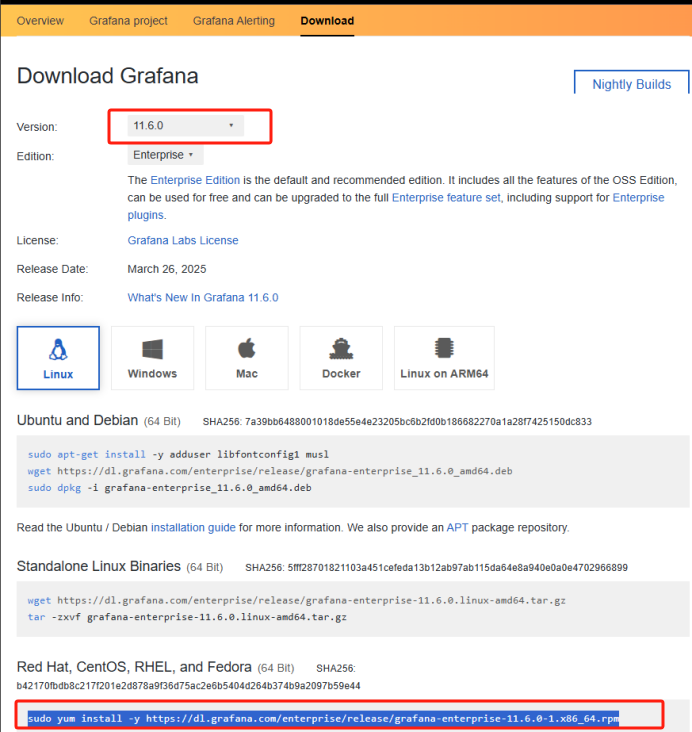Click the Standalone Linux Binaries heading
The width and height of the screenshot is (692, 732).
click(99, 566)
